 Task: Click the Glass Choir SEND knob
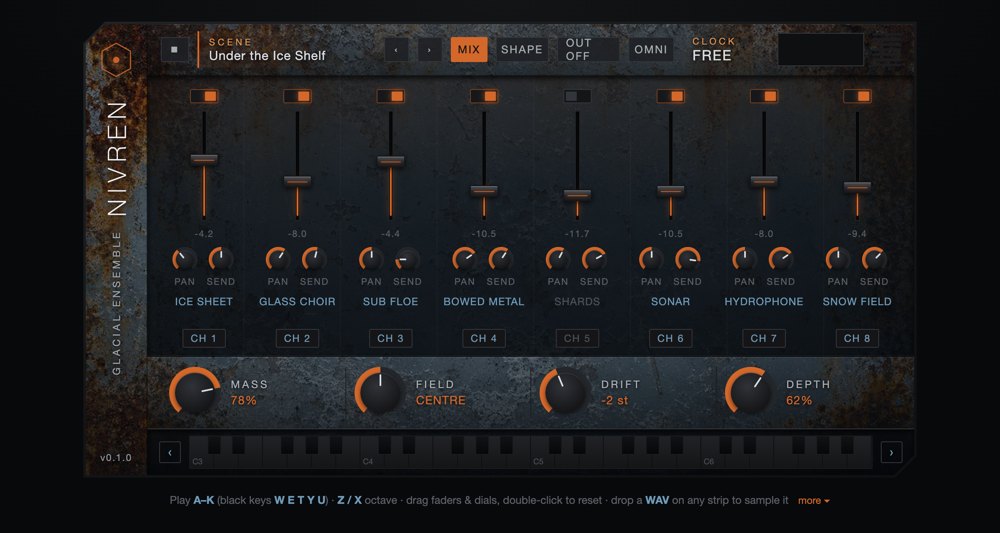click(x=314, y=259)
